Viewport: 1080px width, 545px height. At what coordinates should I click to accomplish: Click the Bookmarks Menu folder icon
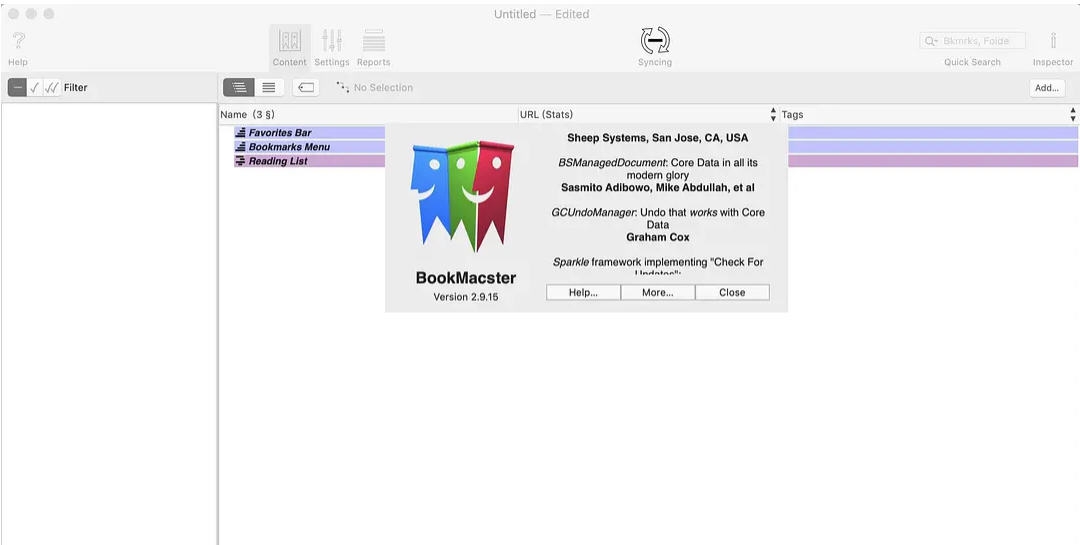coord(240,147)
